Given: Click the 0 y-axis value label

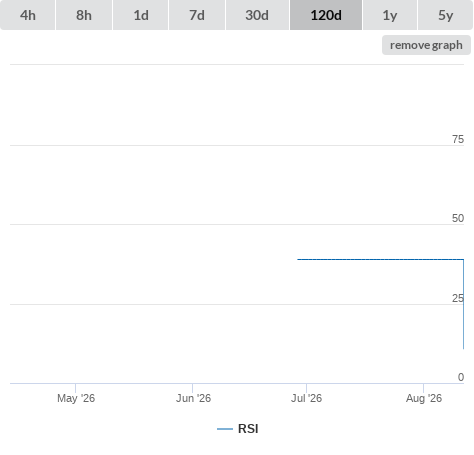Looking at the screenshot, I should (x=461, y=377).
